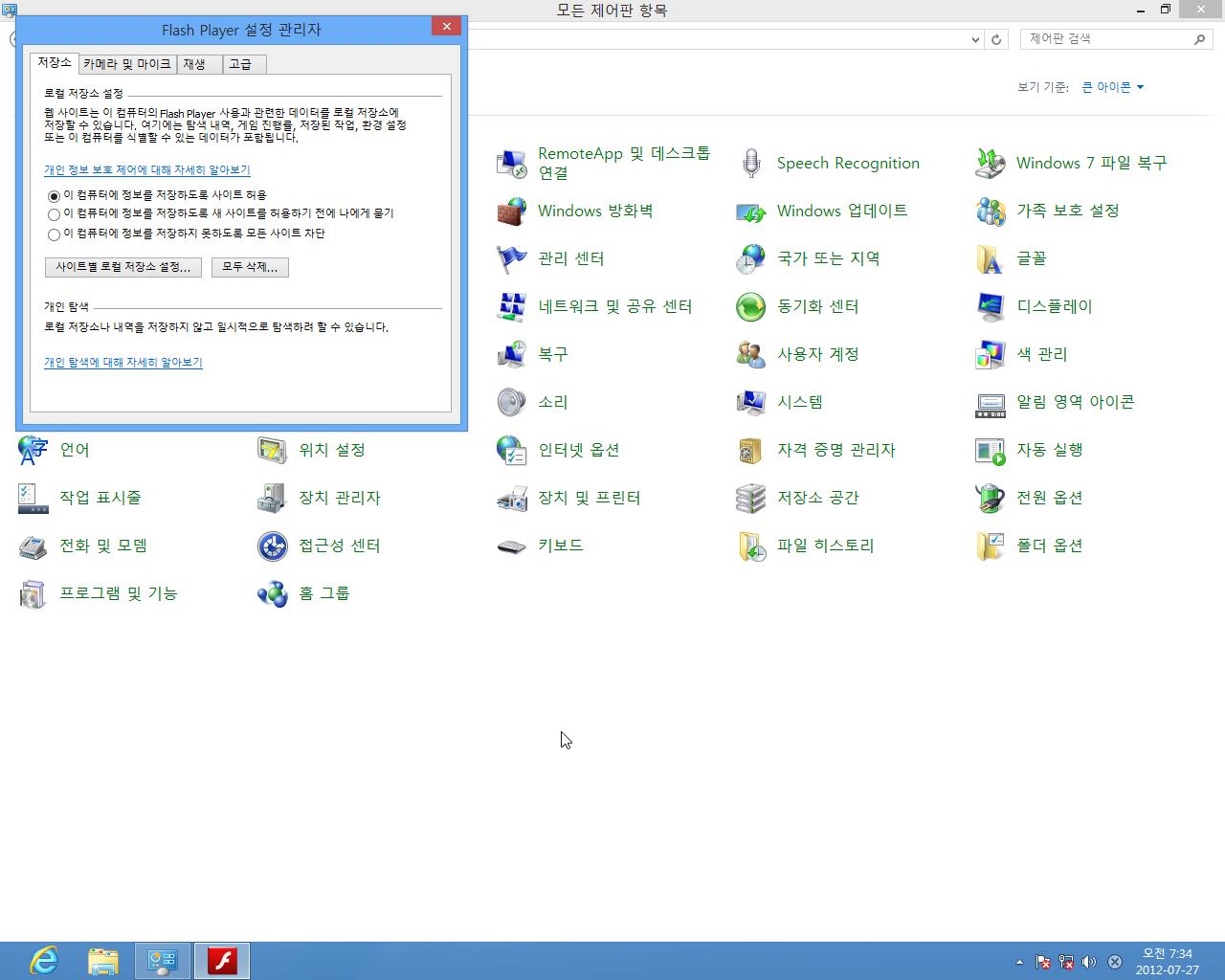This screenshot has height=980, width=1225.
Task: Open the 관리 센터 flag icon
Action: (512, 258)
